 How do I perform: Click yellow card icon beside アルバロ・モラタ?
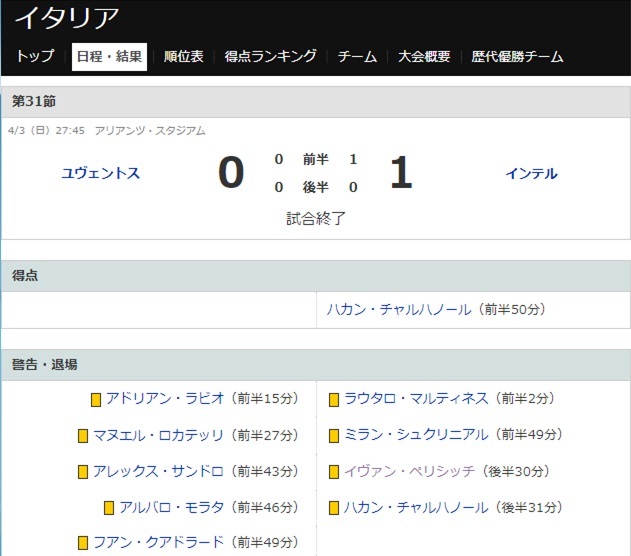click(x=109, y=508)
